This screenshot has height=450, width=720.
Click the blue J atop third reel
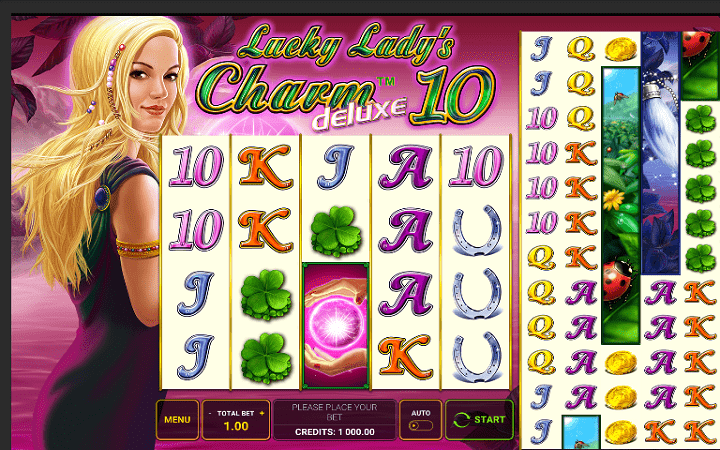(336, 167)
